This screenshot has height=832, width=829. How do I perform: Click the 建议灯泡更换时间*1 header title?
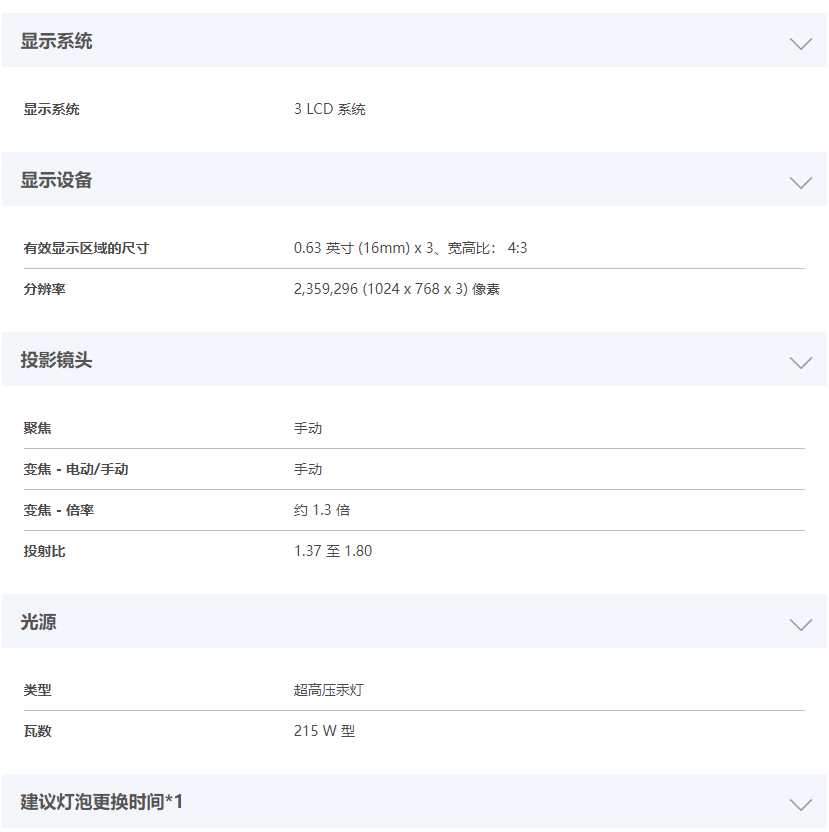point(101,802)
